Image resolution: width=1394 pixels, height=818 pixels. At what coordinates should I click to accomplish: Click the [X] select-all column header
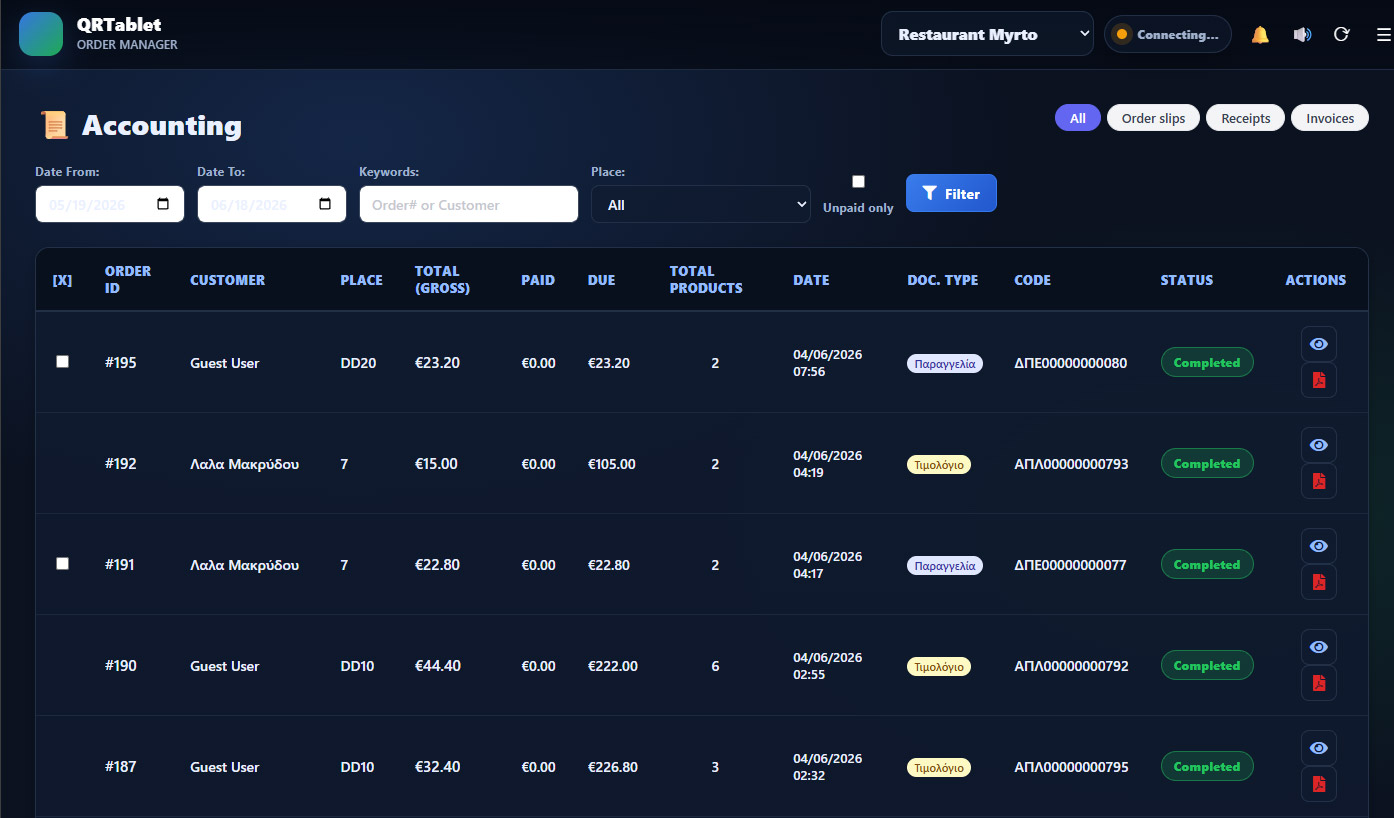click(62, 280)
